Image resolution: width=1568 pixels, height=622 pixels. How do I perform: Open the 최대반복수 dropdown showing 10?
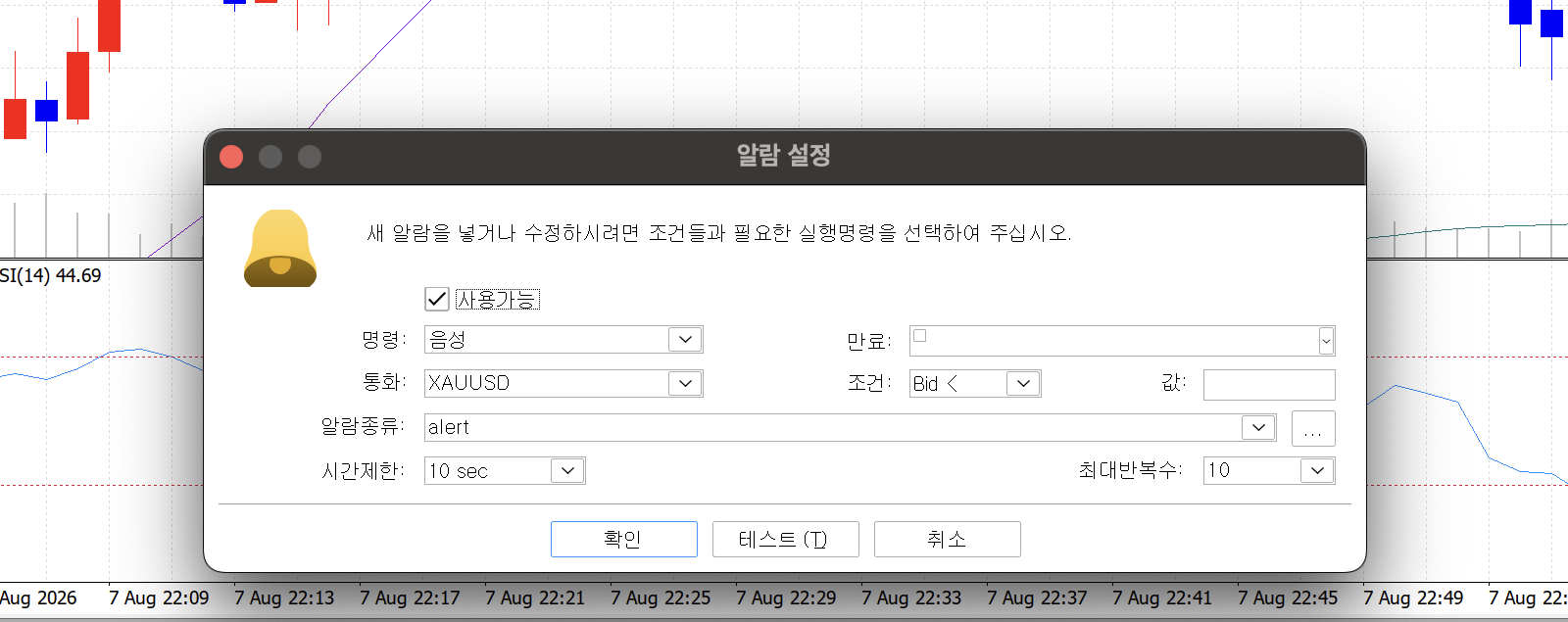[1269, 470]
